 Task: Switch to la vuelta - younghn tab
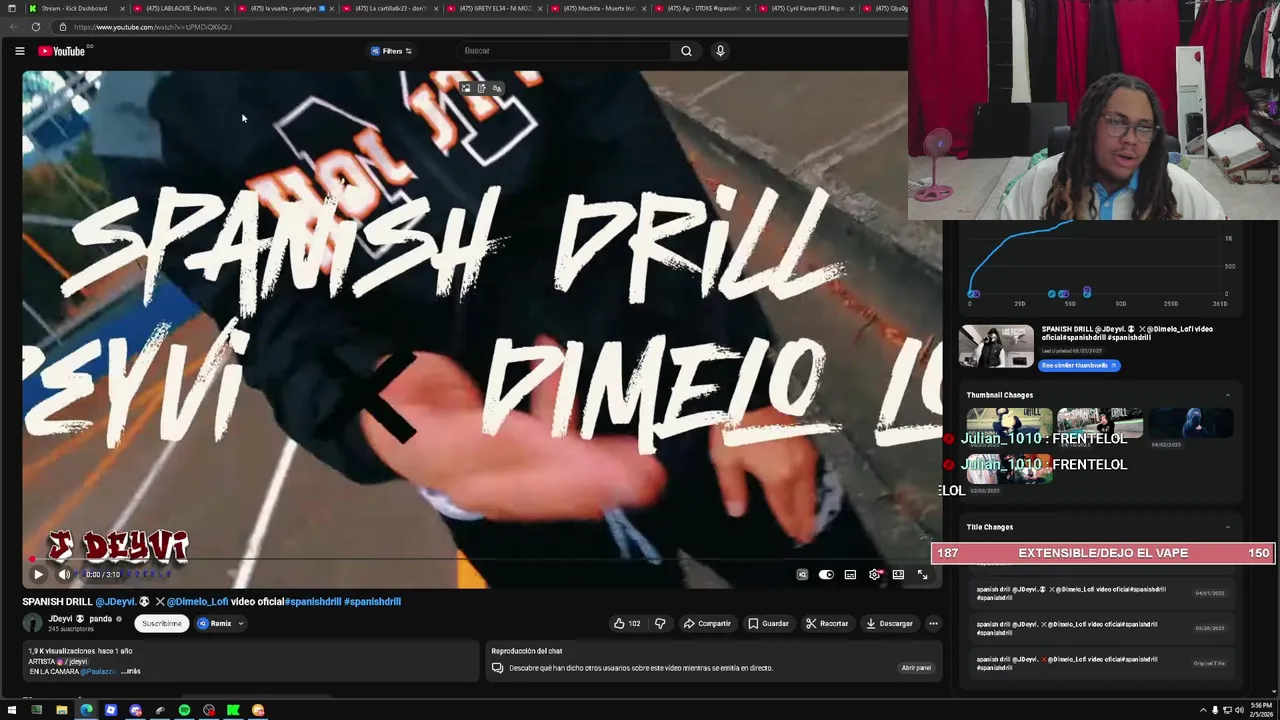click(x=285, y=8)
